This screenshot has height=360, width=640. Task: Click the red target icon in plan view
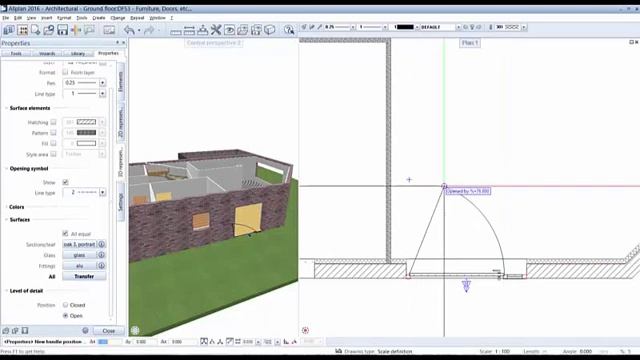pos(305,330)
